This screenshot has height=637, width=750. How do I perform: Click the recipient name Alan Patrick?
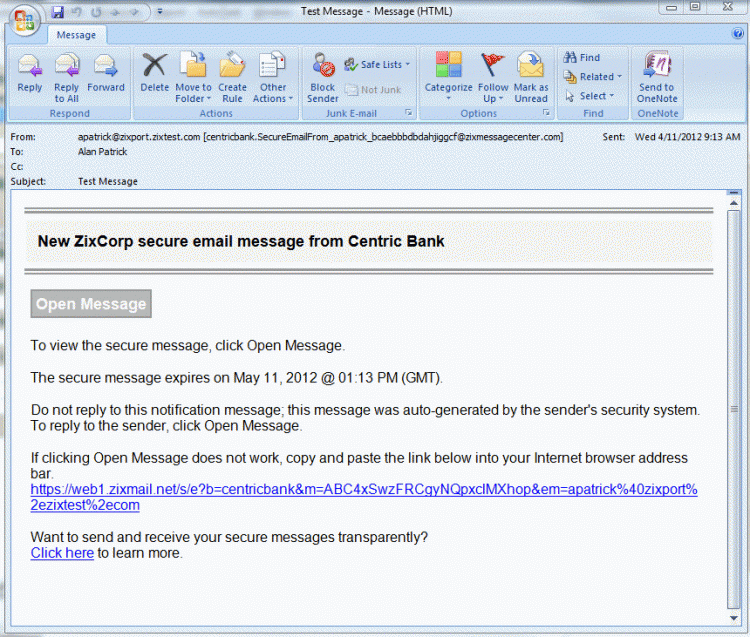click(x=102, y=152)
